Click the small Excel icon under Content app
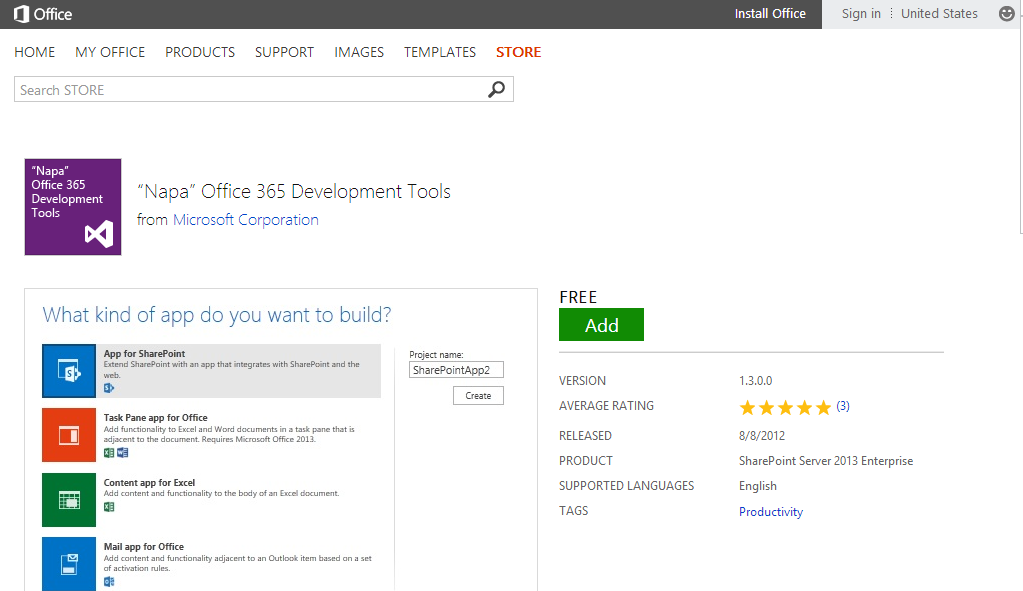 (109, 507)
